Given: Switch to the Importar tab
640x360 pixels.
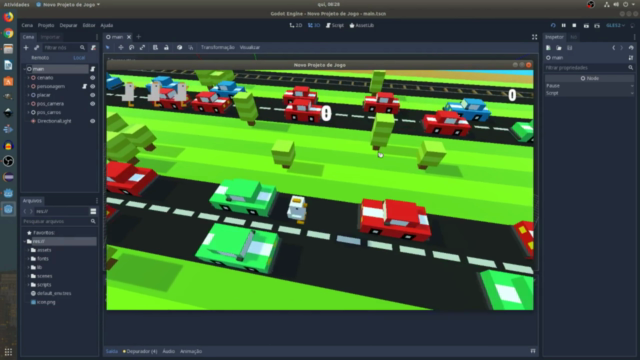Looking at the screenshot, I should pyautogui.click(x=50, y=37).
